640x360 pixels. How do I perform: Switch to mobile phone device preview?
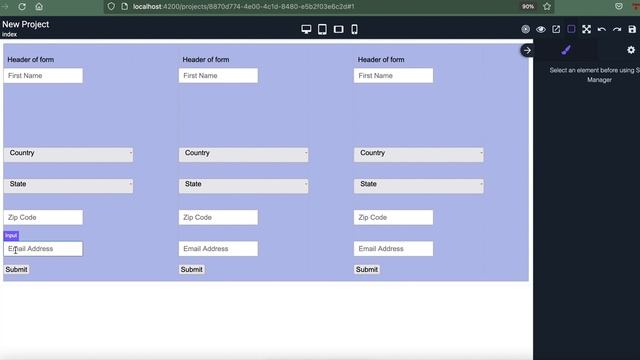354,29
